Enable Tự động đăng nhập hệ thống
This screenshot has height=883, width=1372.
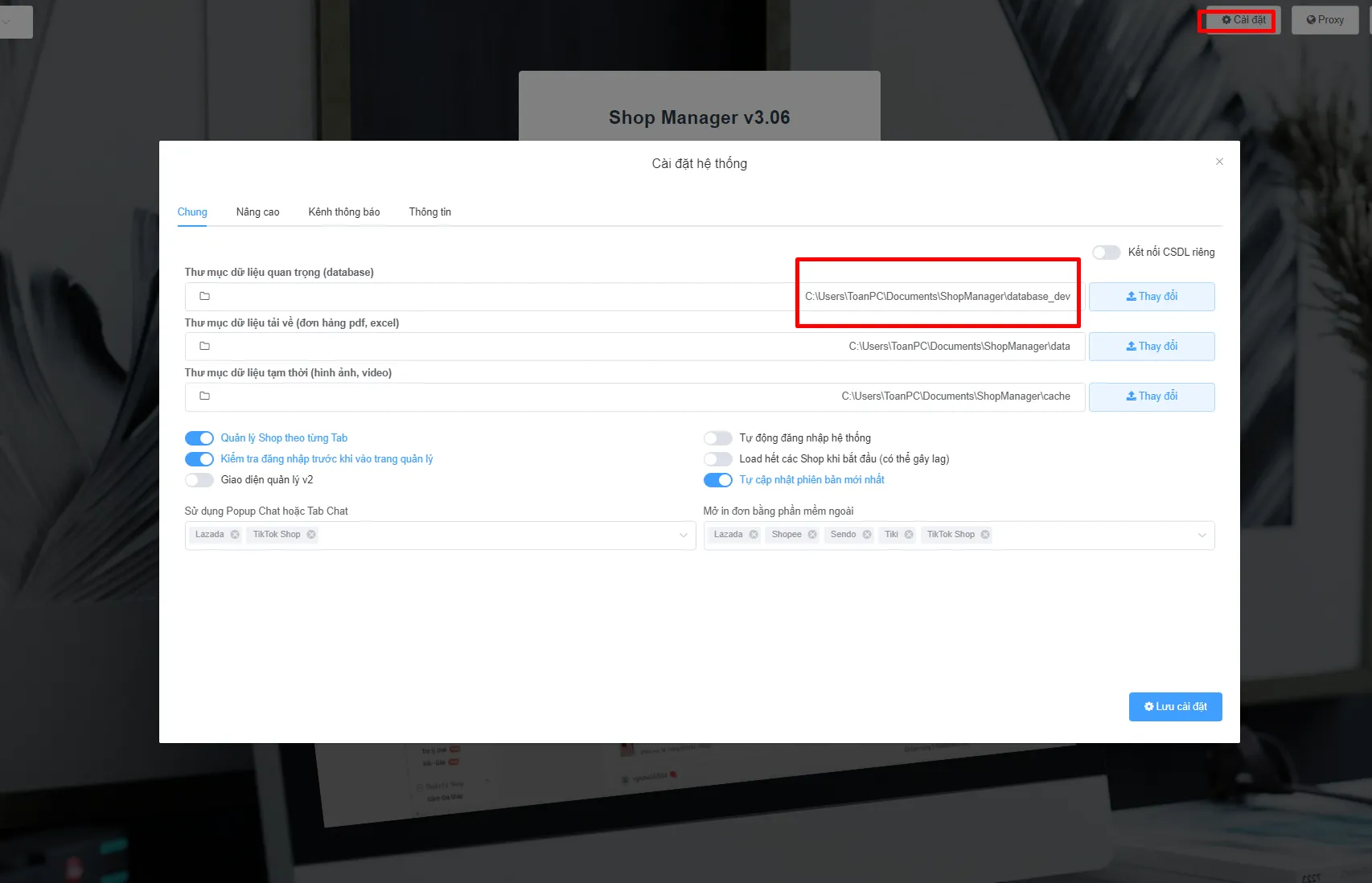[717, 438]
